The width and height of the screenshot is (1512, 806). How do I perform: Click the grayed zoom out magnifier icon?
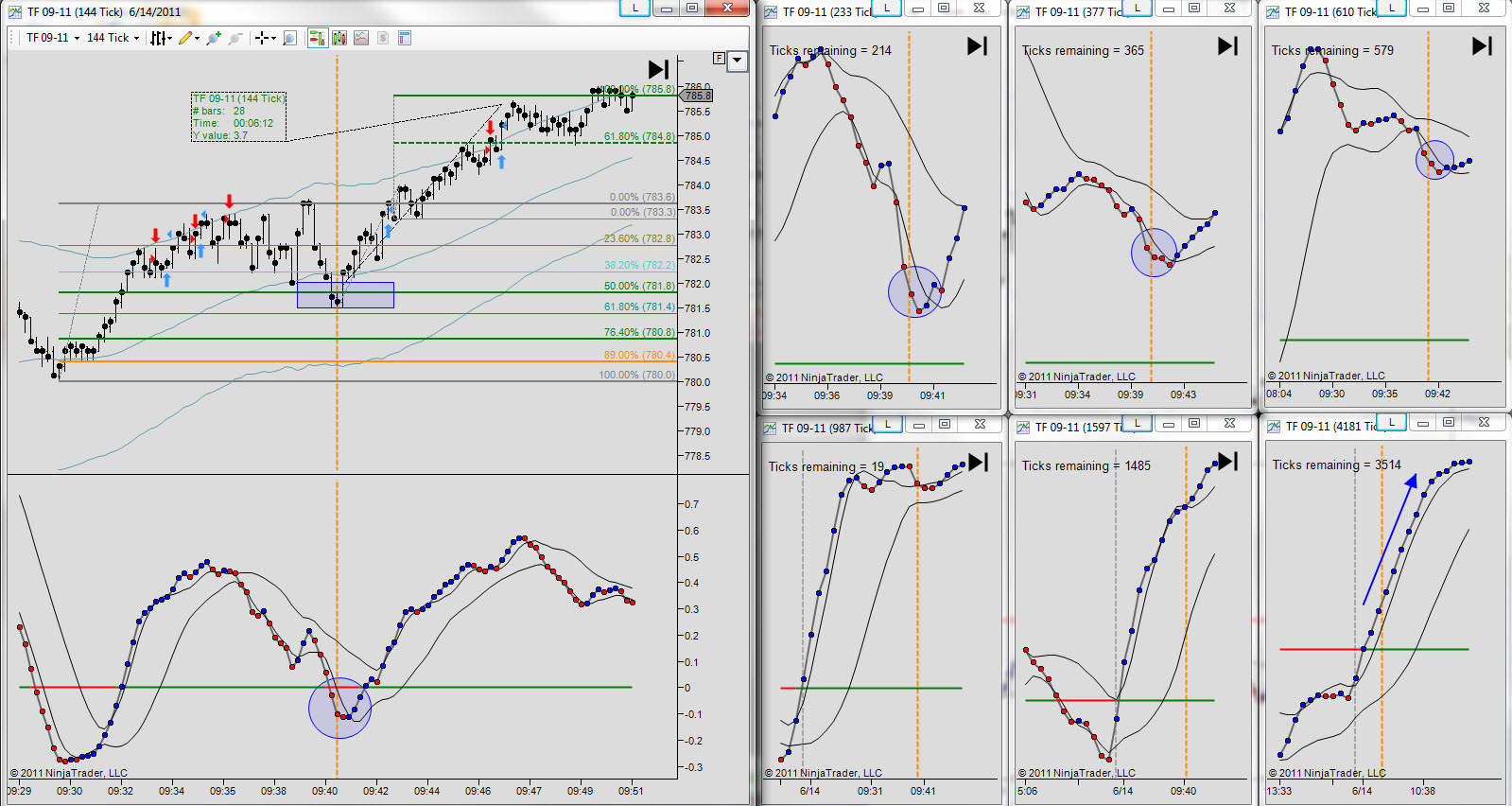coord(235,38)
